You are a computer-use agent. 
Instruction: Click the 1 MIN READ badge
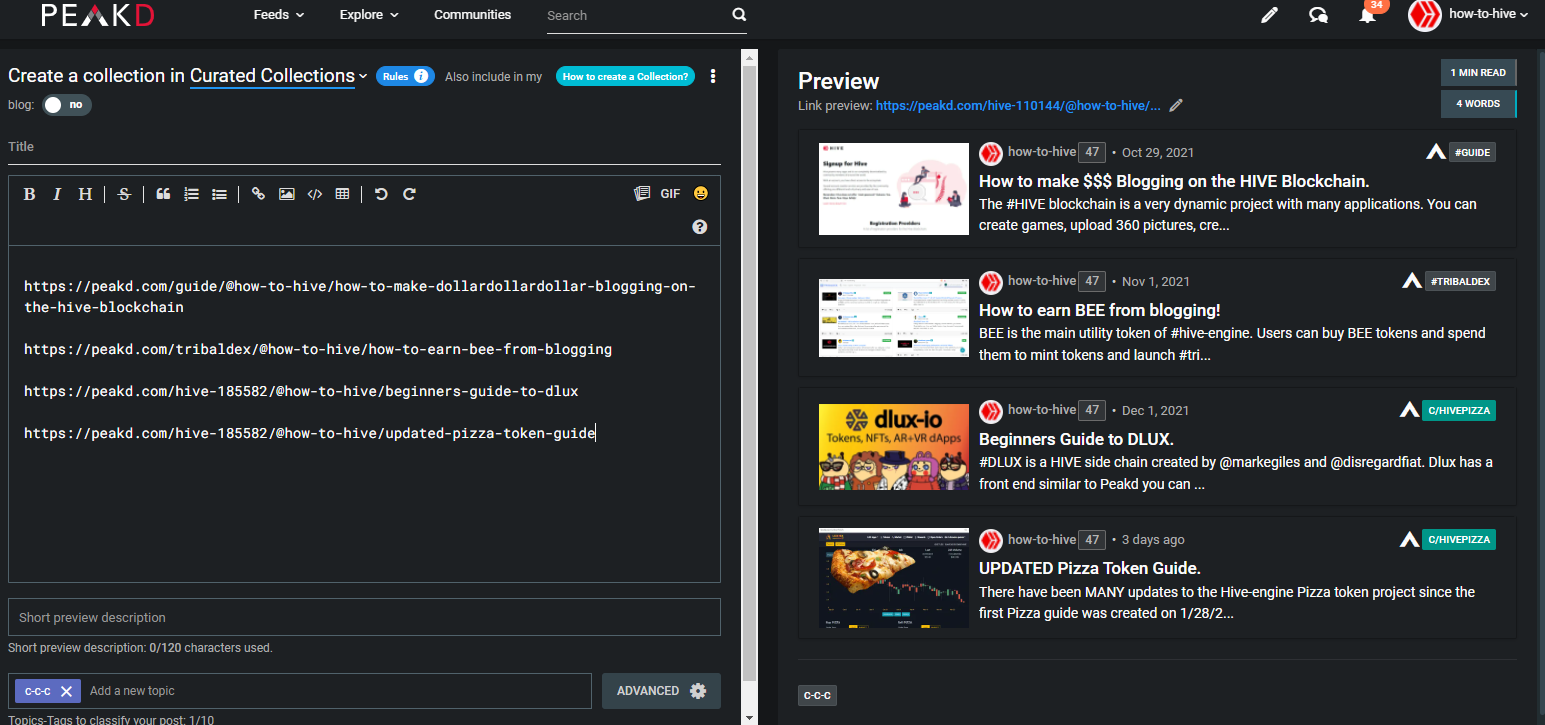(1479, 72)
